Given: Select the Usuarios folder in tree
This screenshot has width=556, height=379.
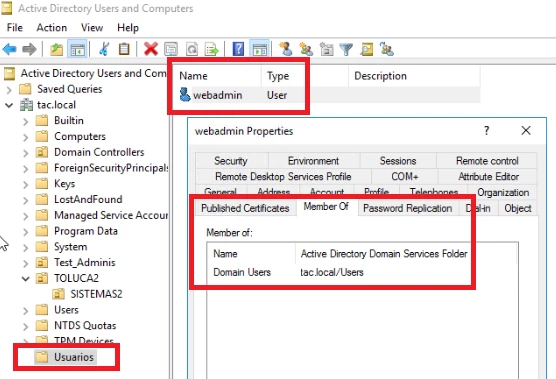Looking at the screenshot, I should tap(74, 357).
